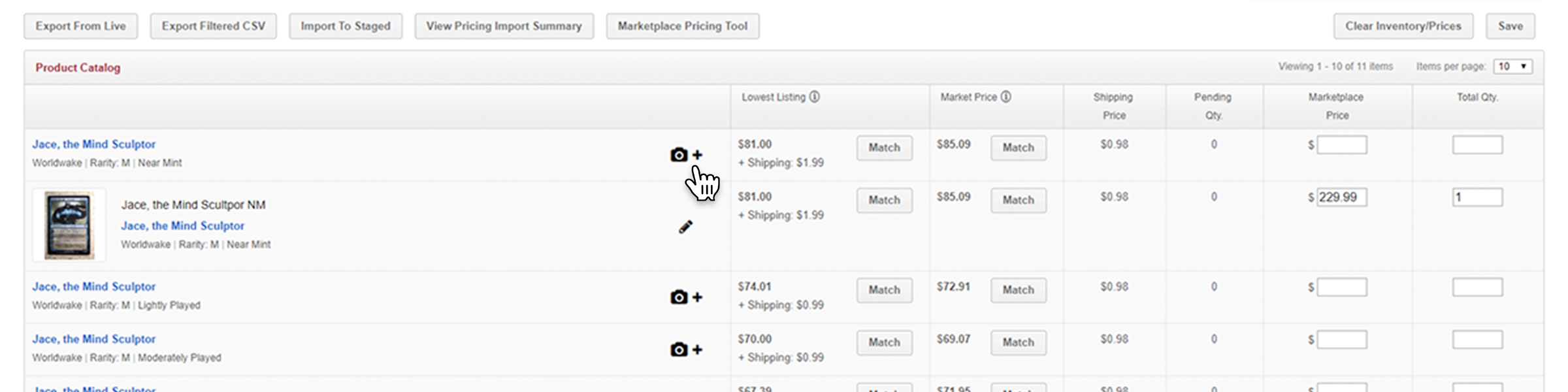Image resolution: width=1568 pixels, height=392 pixels.
Task: Click Export From Live button
Action: tap(80, 26)
